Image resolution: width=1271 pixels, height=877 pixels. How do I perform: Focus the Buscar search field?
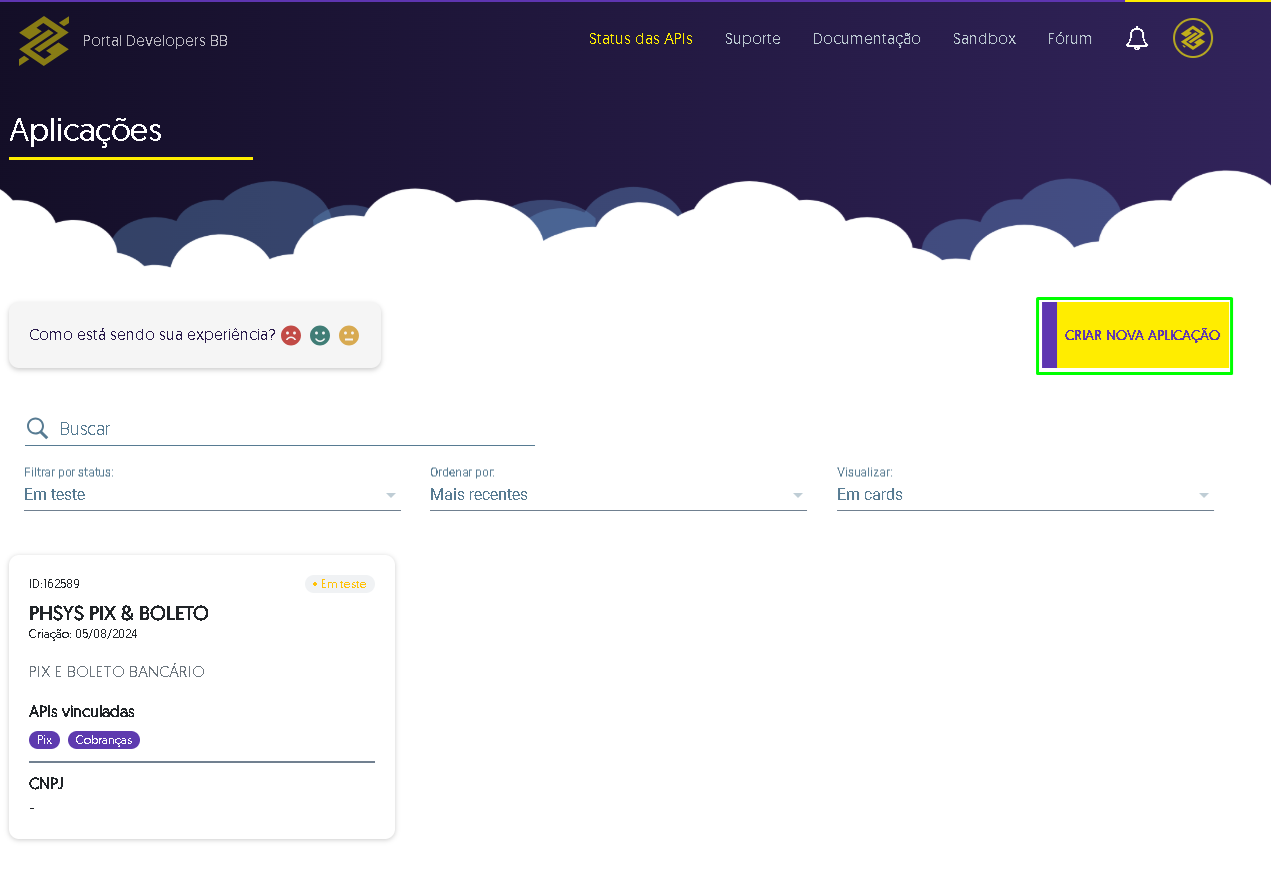[280, 428]
